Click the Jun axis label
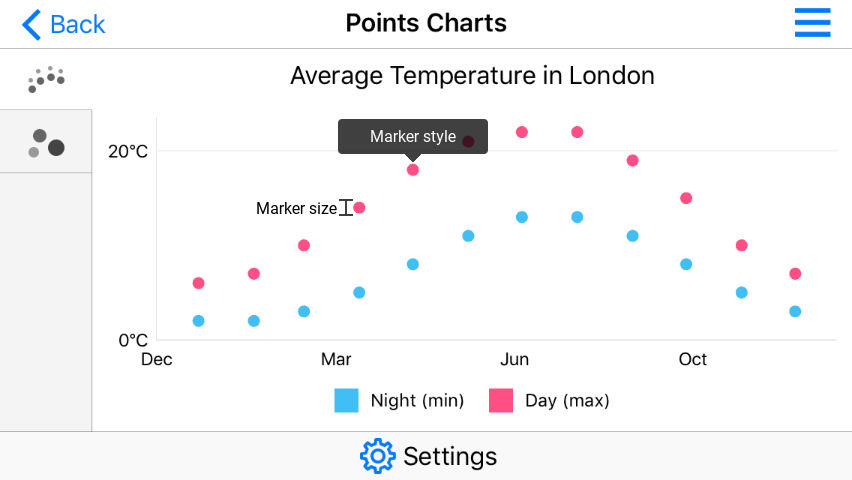 514,359
